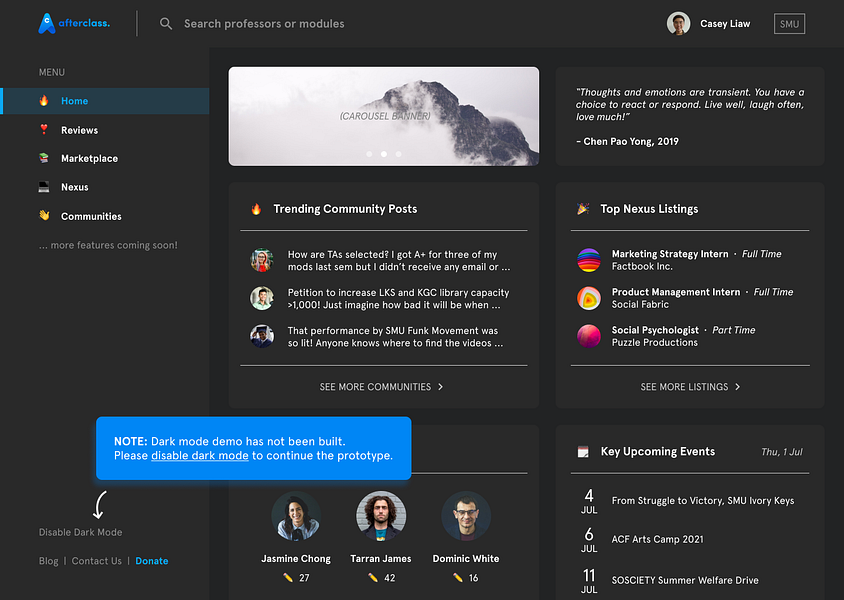
Task: Open Tarran James's profile photo
Action: (x=381, y=516)
